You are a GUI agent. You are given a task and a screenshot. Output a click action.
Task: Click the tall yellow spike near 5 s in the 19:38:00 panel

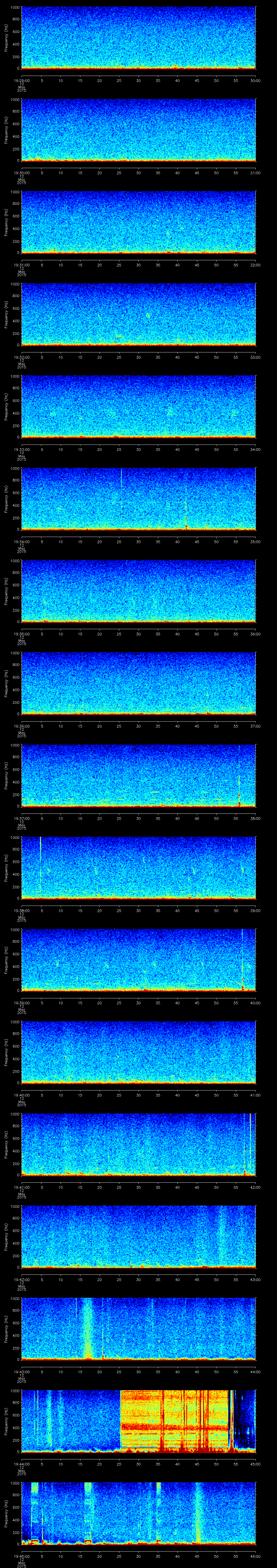40,864
